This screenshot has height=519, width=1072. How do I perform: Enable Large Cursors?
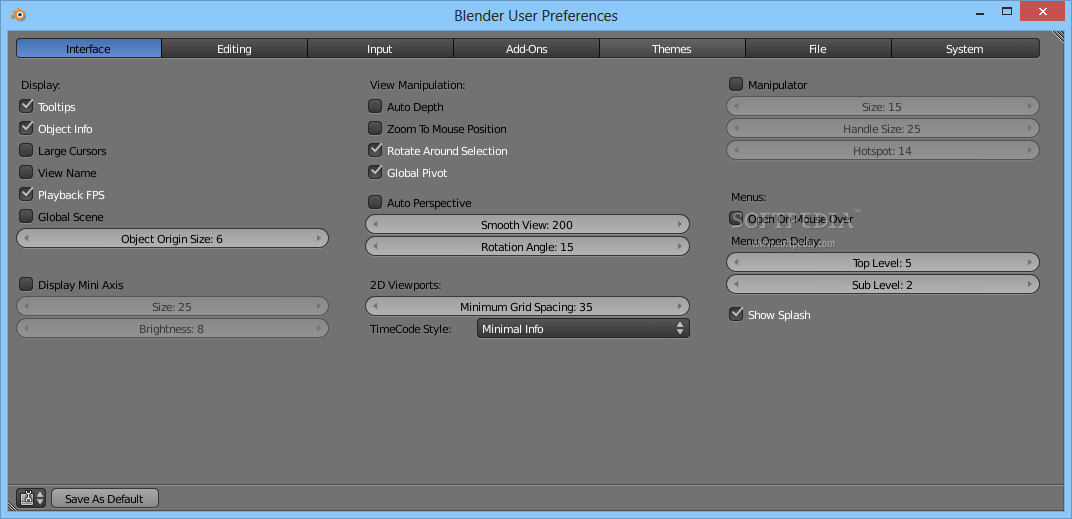click(26, 150)
